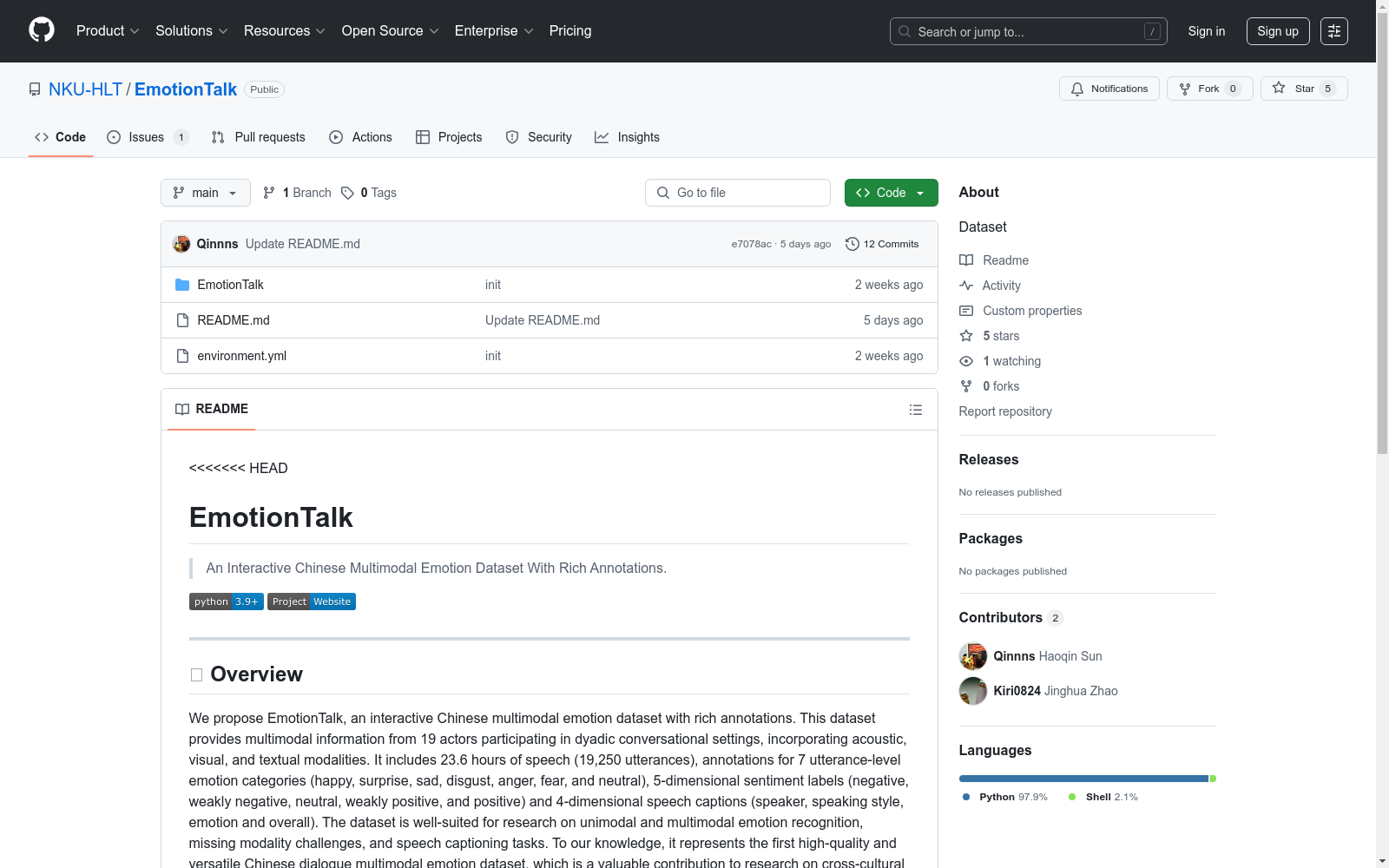This screenshot has width=1389, height=868.
Task: Open README outline menu icon
Action: pyautogui.click(x=916, y=410)
